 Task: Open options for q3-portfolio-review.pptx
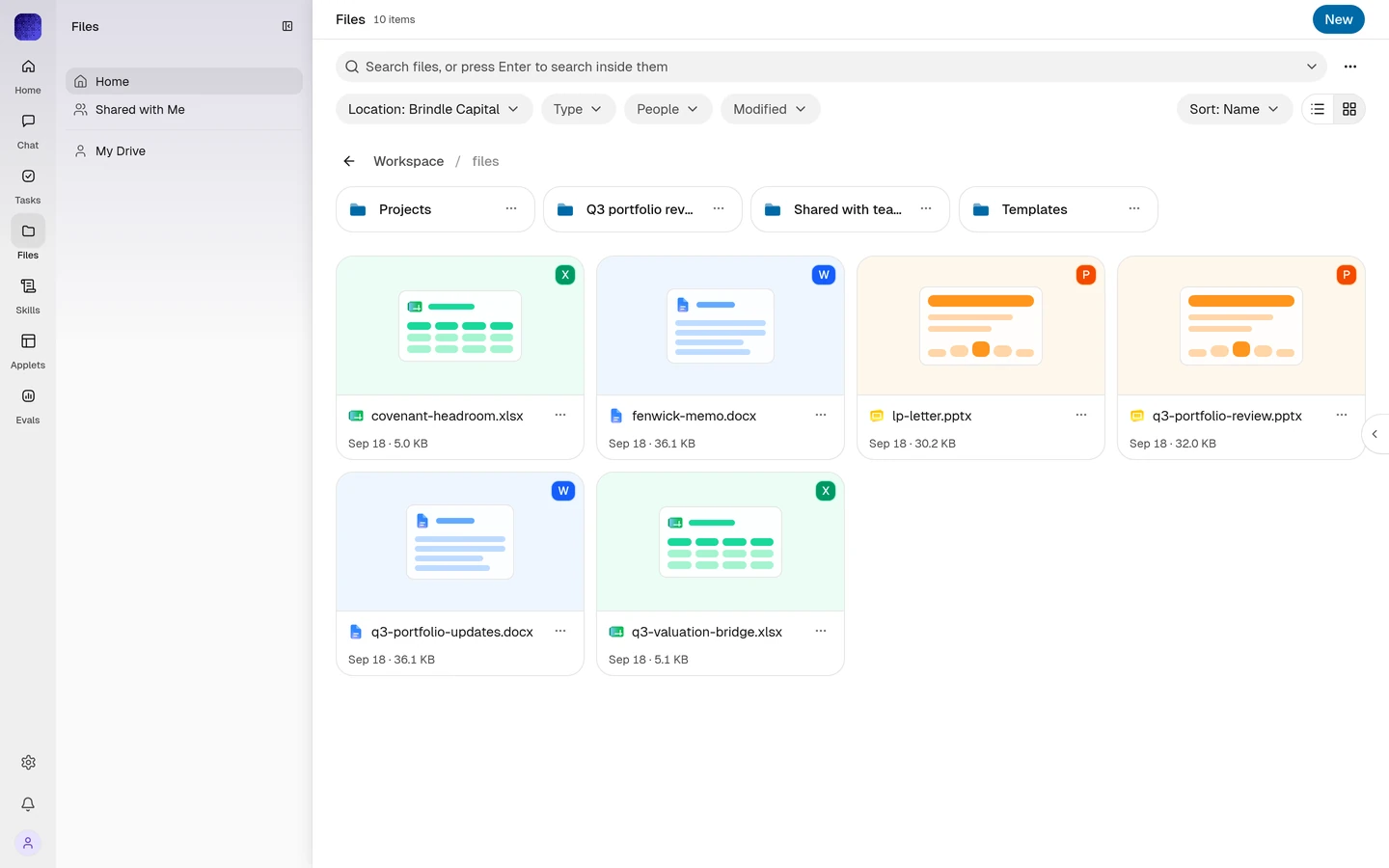(x=1342, y=416)
